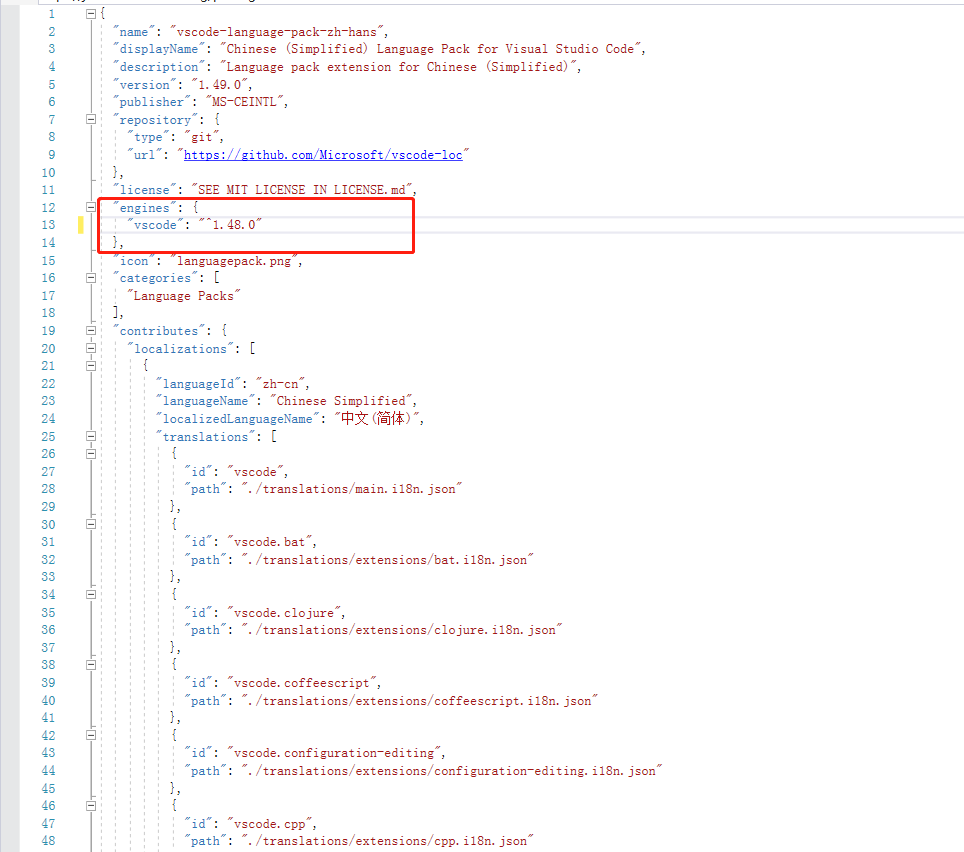Collapse the clojure entry fold marker on line 34
Screen dimensions: 964x852
click(91, 594)
